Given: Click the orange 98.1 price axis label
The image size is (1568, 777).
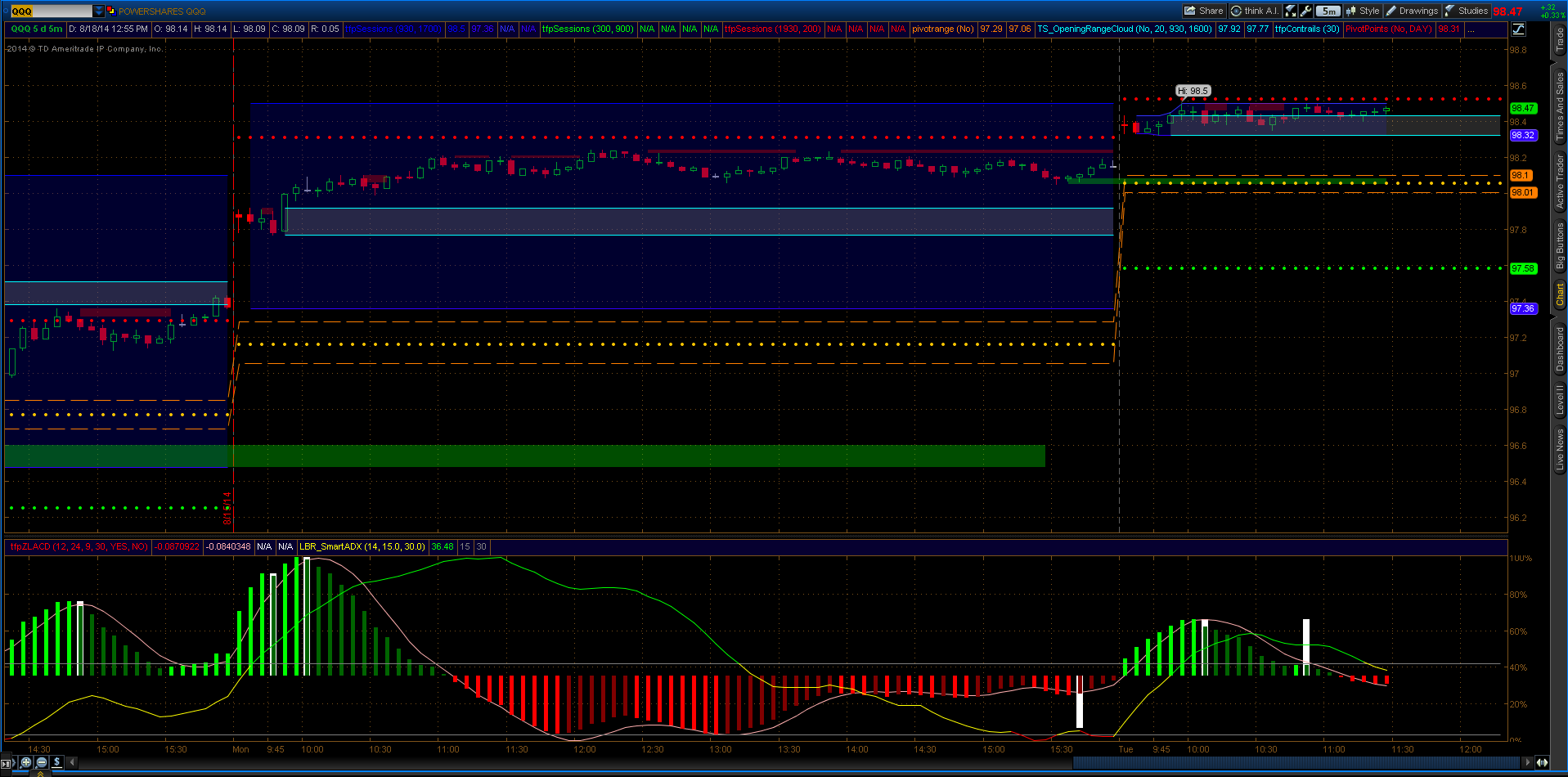Looking at the screenshot, I should coord(1521,176).
